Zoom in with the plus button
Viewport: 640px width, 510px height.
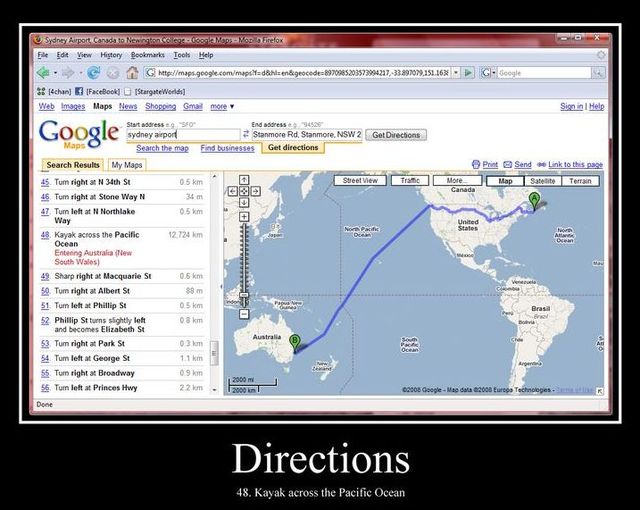244,217
